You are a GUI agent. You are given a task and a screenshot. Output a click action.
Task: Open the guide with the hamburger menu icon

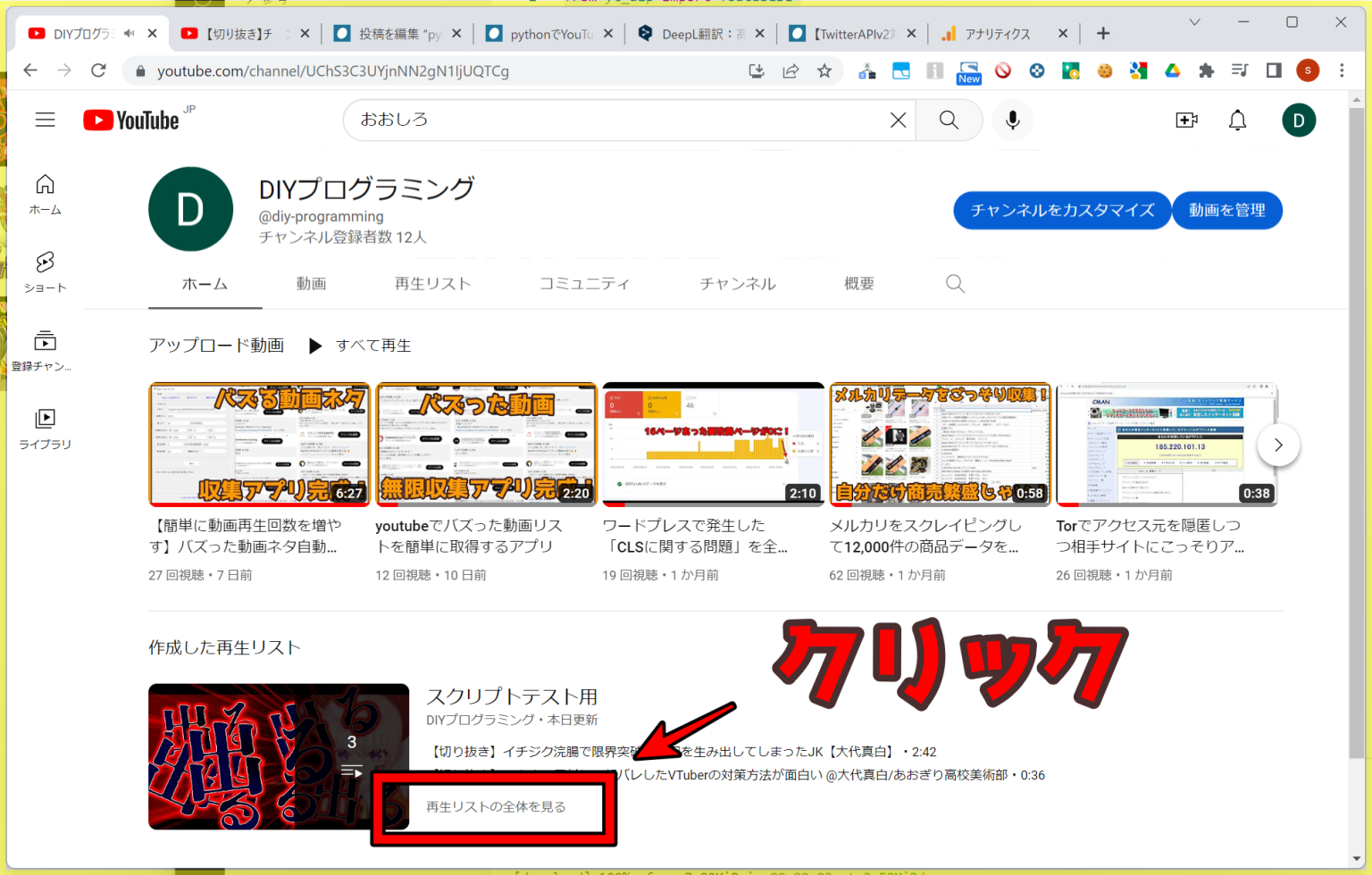tap(45, 119)
